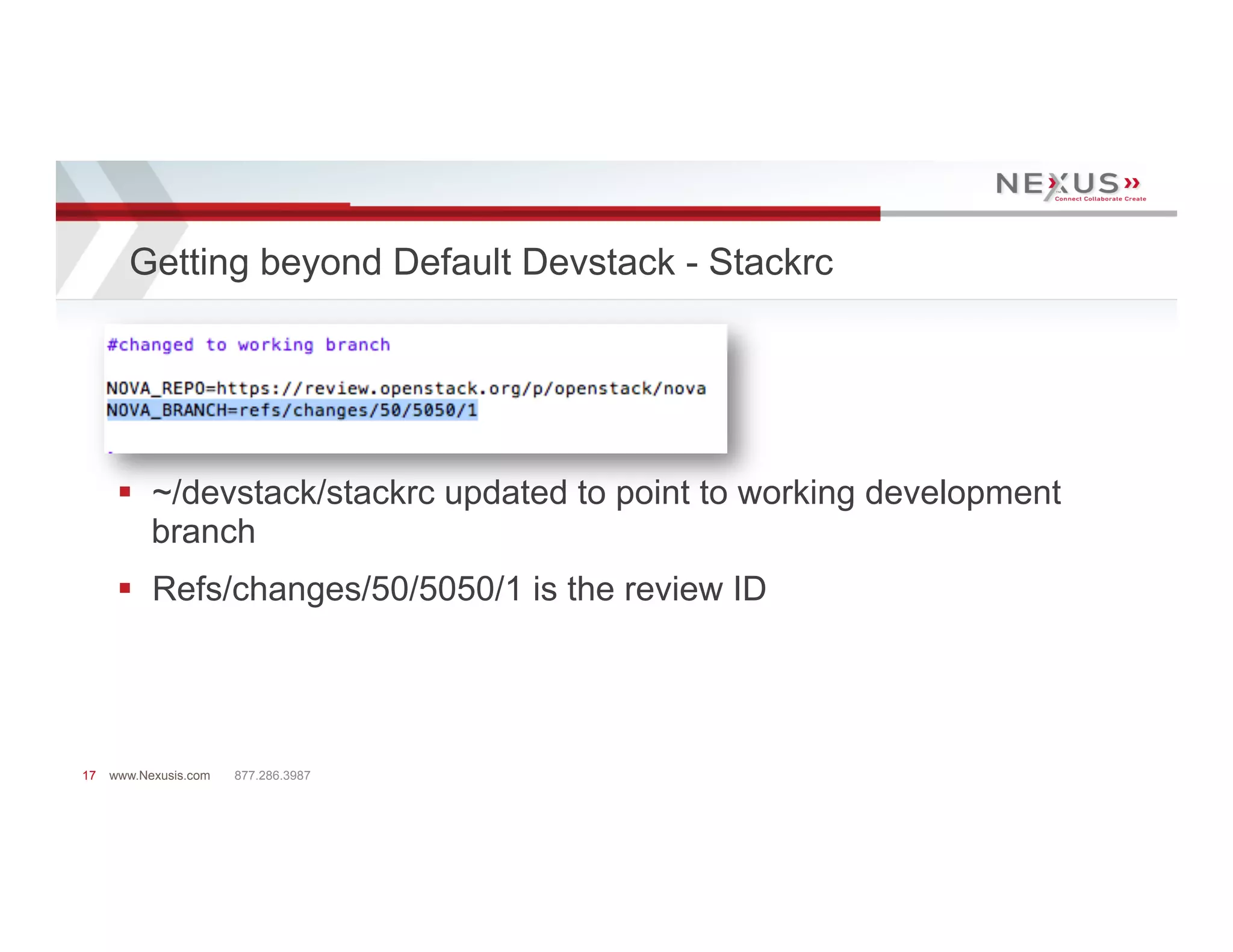Select the '#changed to working branch' comment line
This screenshot has width=1233, height=952.
(248, 345)
